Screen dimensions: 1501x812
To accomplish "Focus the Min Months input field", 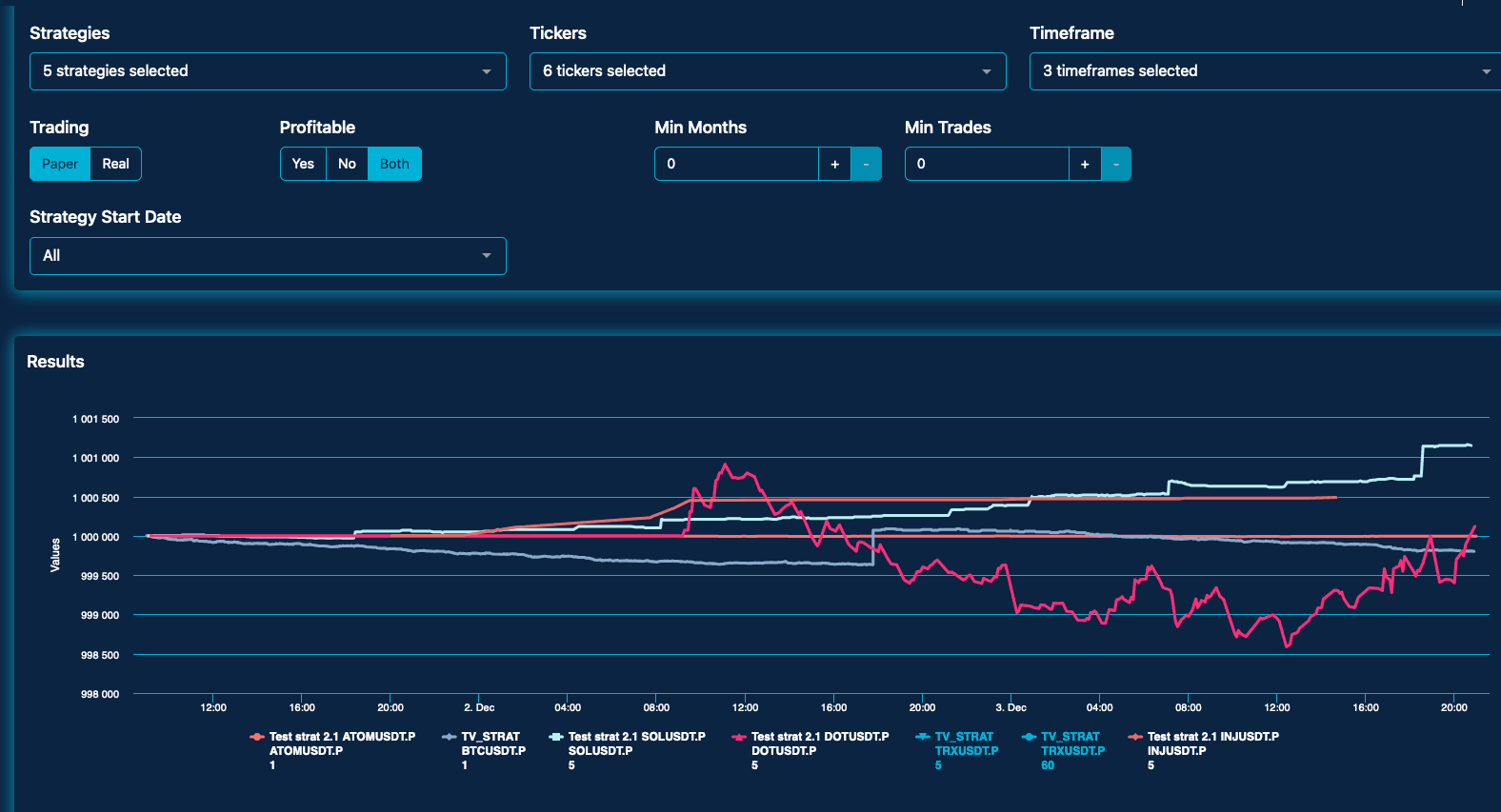I will click(x=736, y=164).
